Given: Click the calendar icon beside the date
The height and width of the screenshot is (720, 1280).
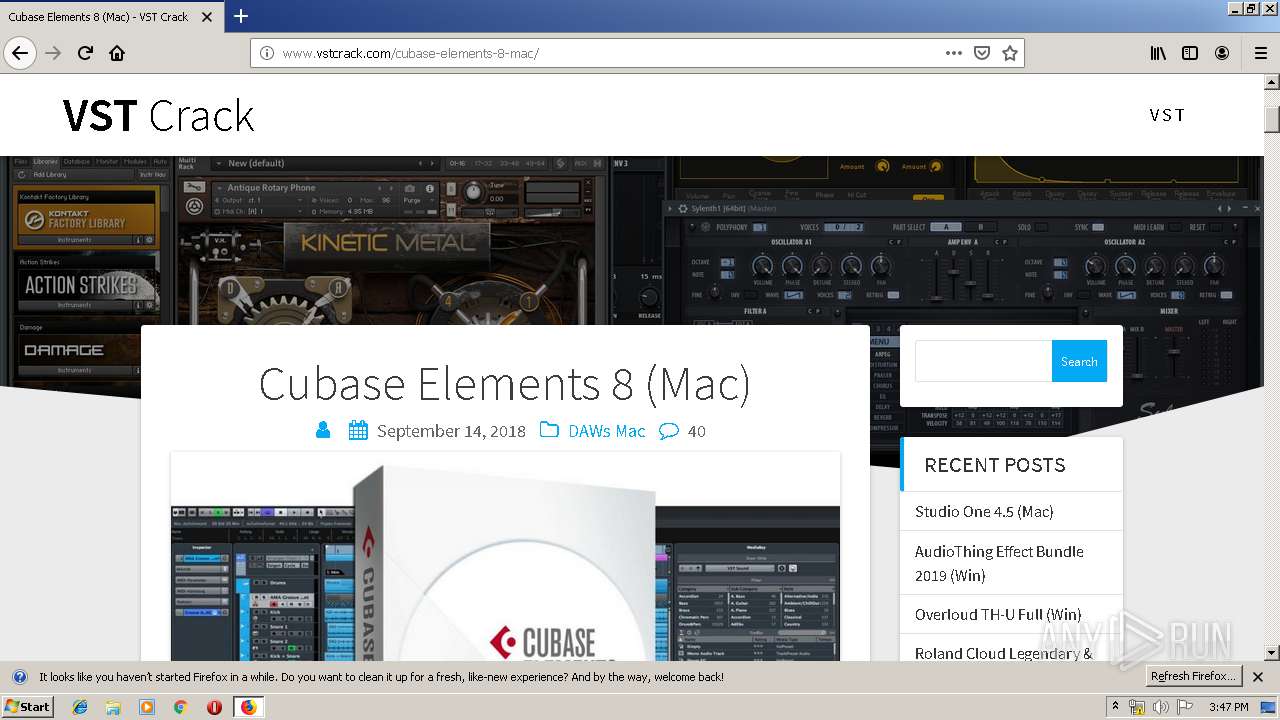Looking at the screenshot, I should 358,430.
